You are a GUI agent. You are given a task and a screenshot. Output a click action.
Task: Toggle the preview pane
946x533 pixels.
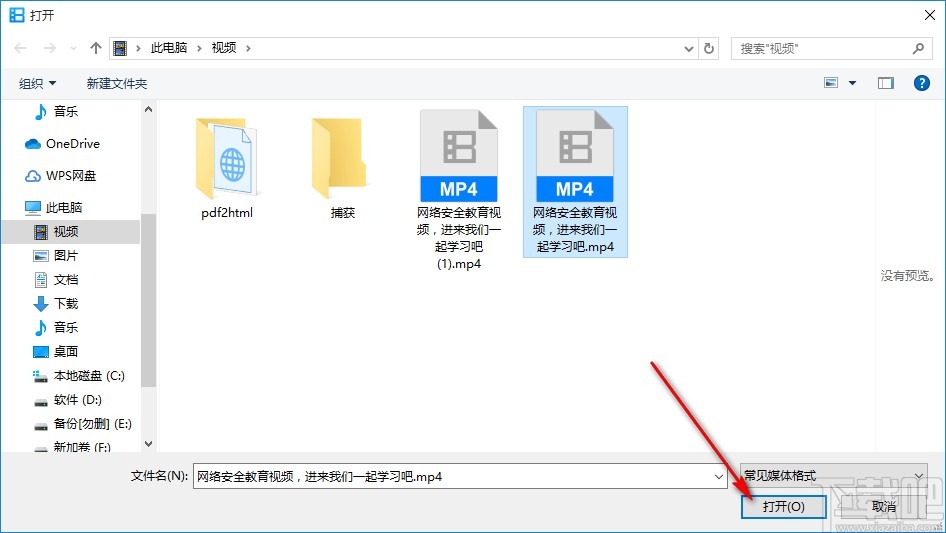point(885,83)
